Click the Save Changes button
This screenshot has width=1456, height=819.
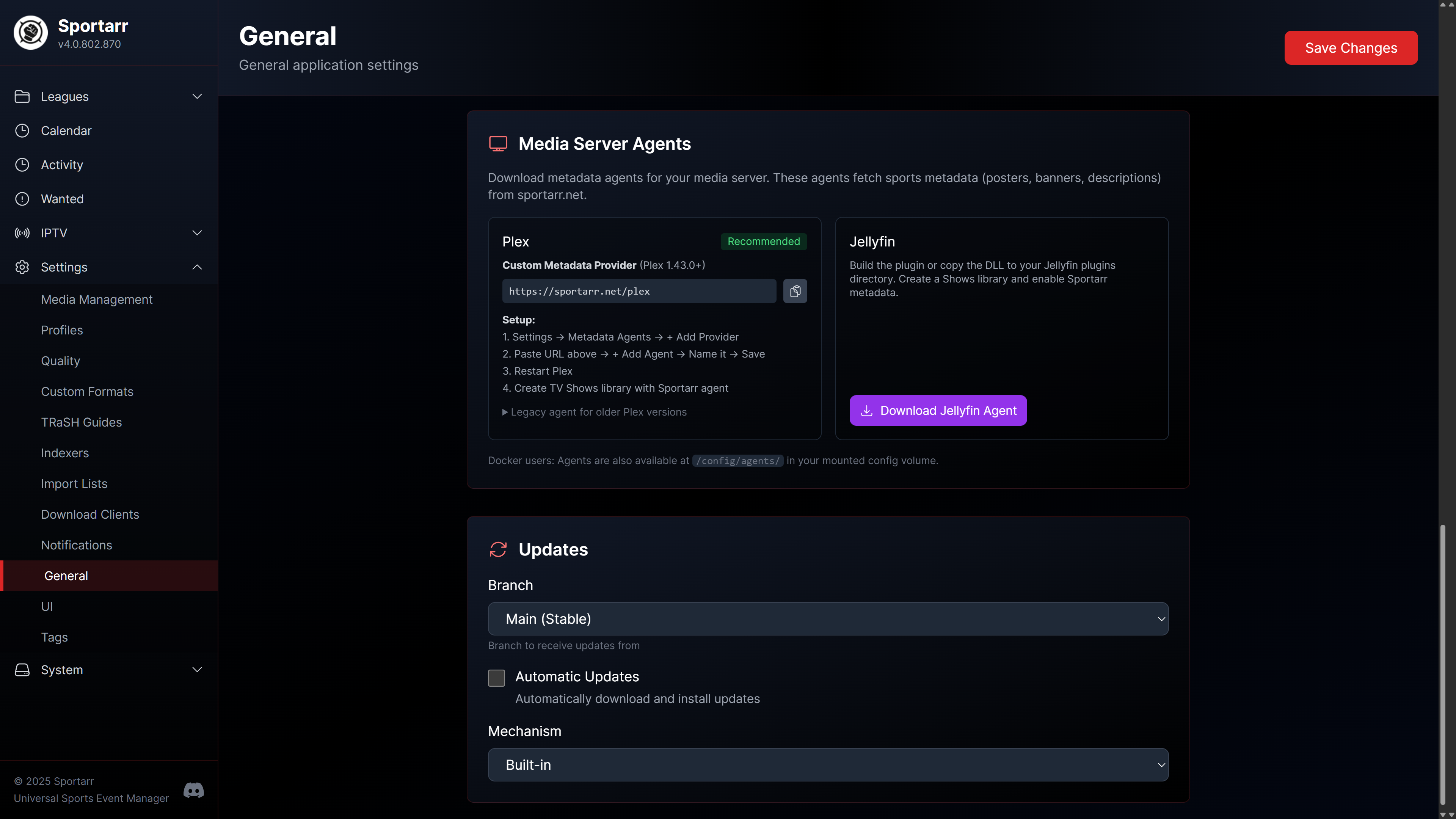[x=1351, y=48]
